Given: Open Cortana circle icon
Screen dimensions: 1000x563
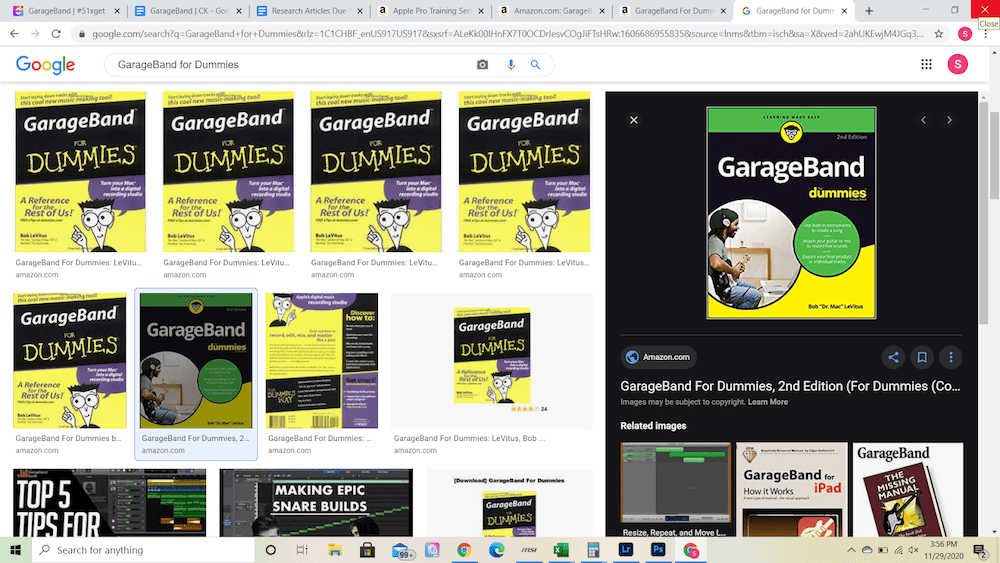Looking at the screenshot, I should tap(270, 550).
